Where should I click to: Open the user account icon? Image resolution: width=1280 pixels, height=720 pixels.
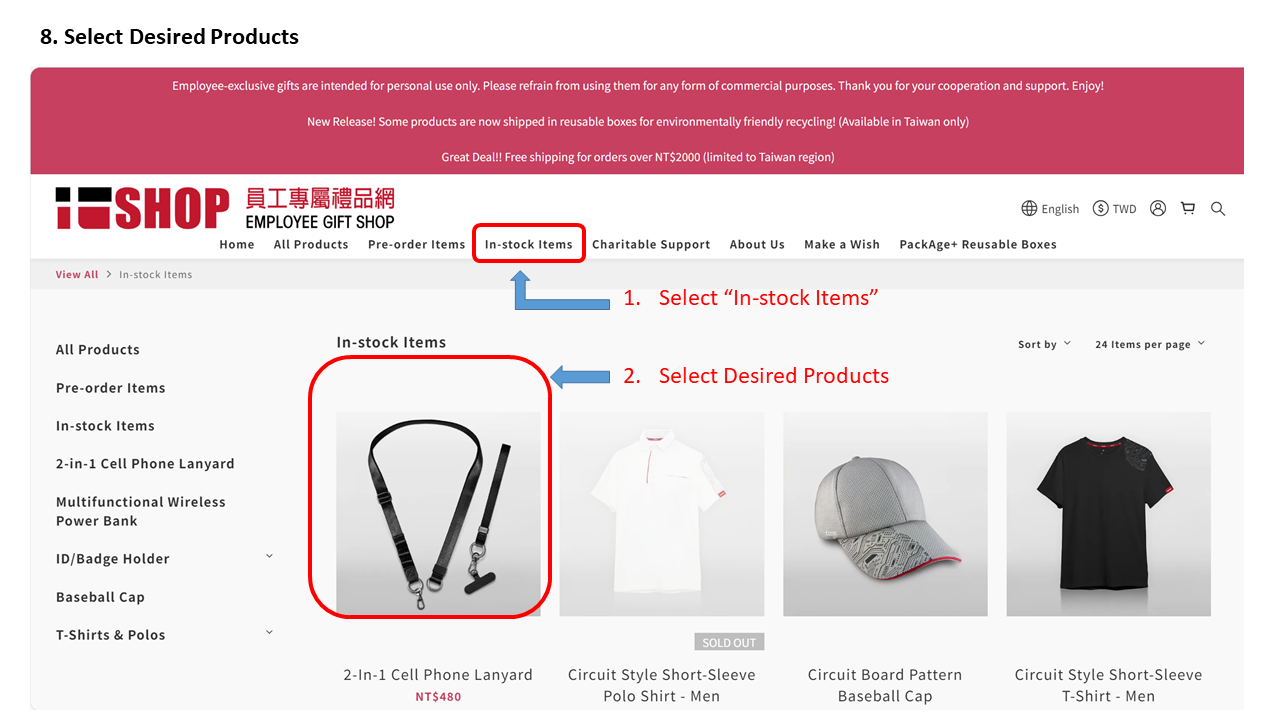point(1158,208)
